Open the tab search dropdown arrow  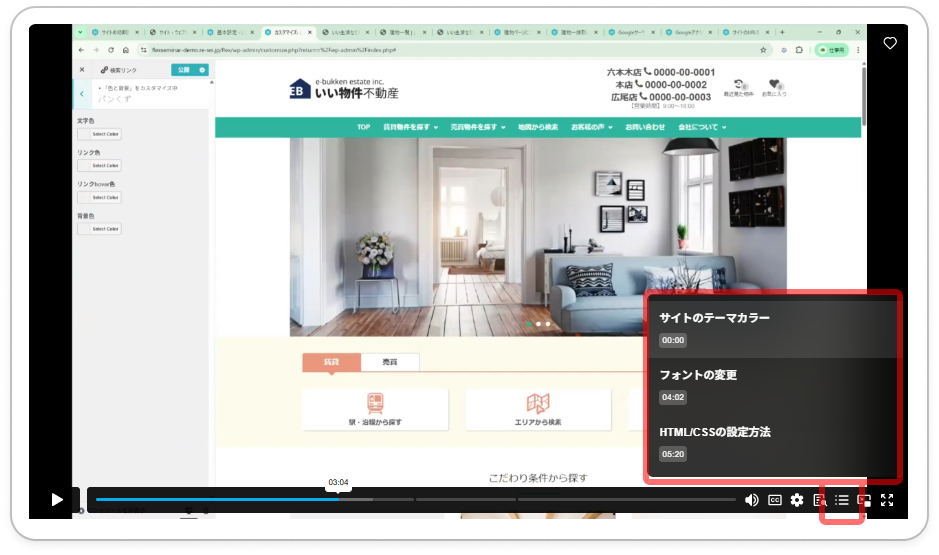pyautogui.click(x=80, y=32)
